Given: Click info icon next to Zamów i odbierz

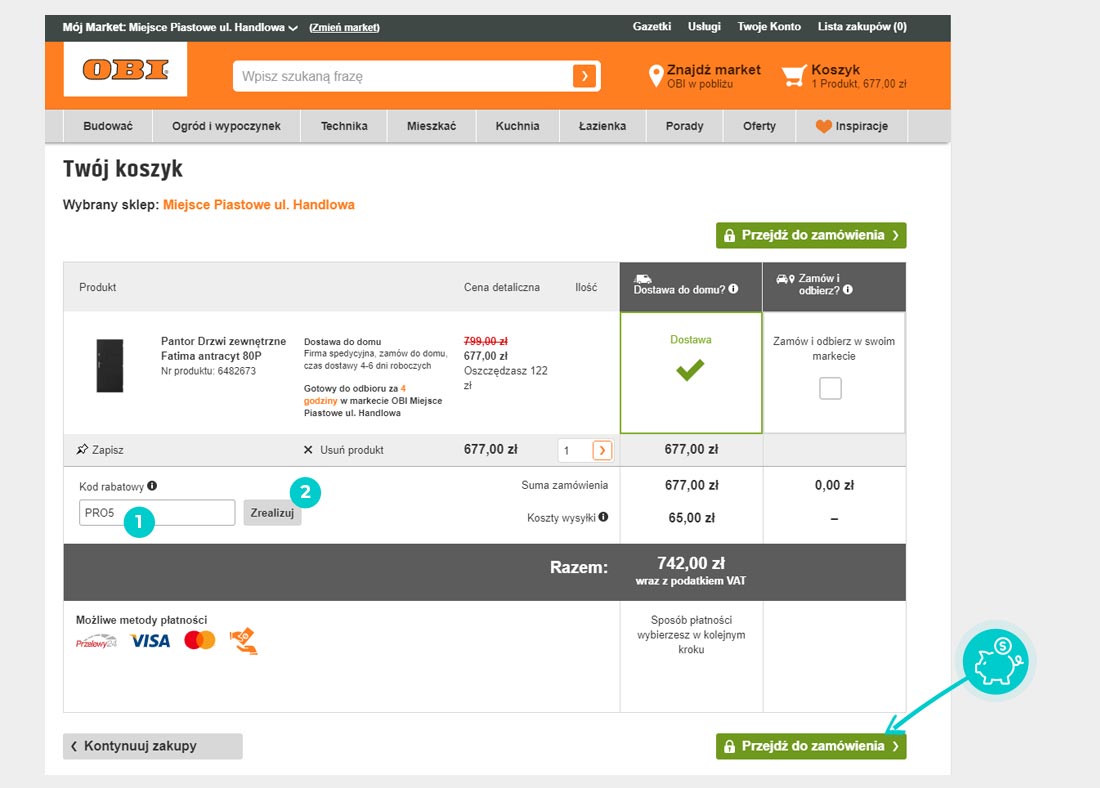Looking at the screenshot, I should [847, 289].
